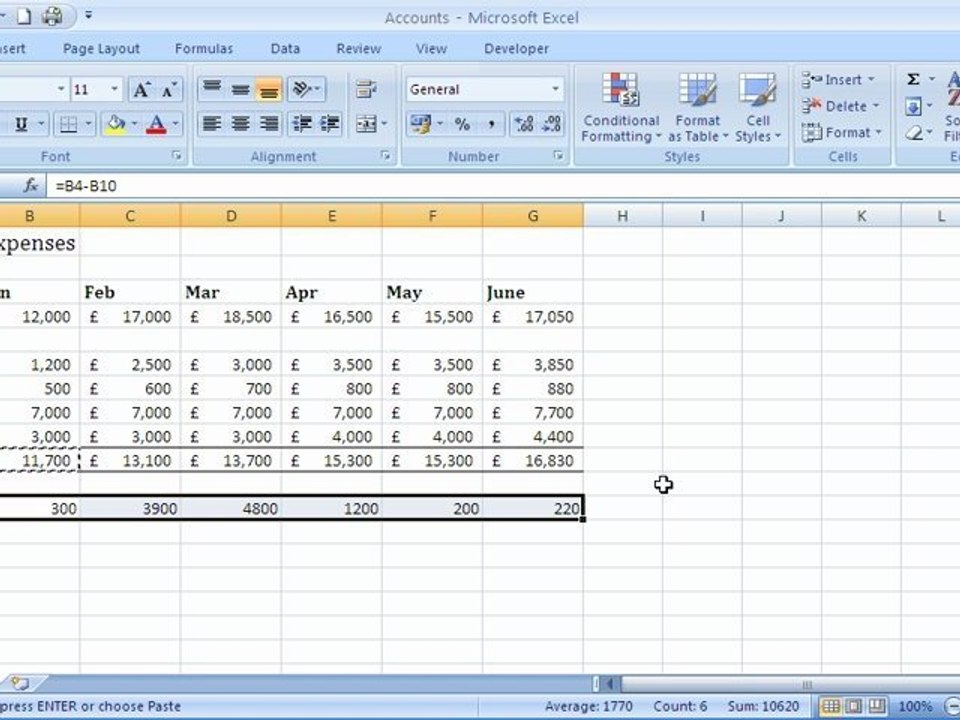Open the Number dialog launcher
This screenshot has width=960, height=720.
click(558, 156)
